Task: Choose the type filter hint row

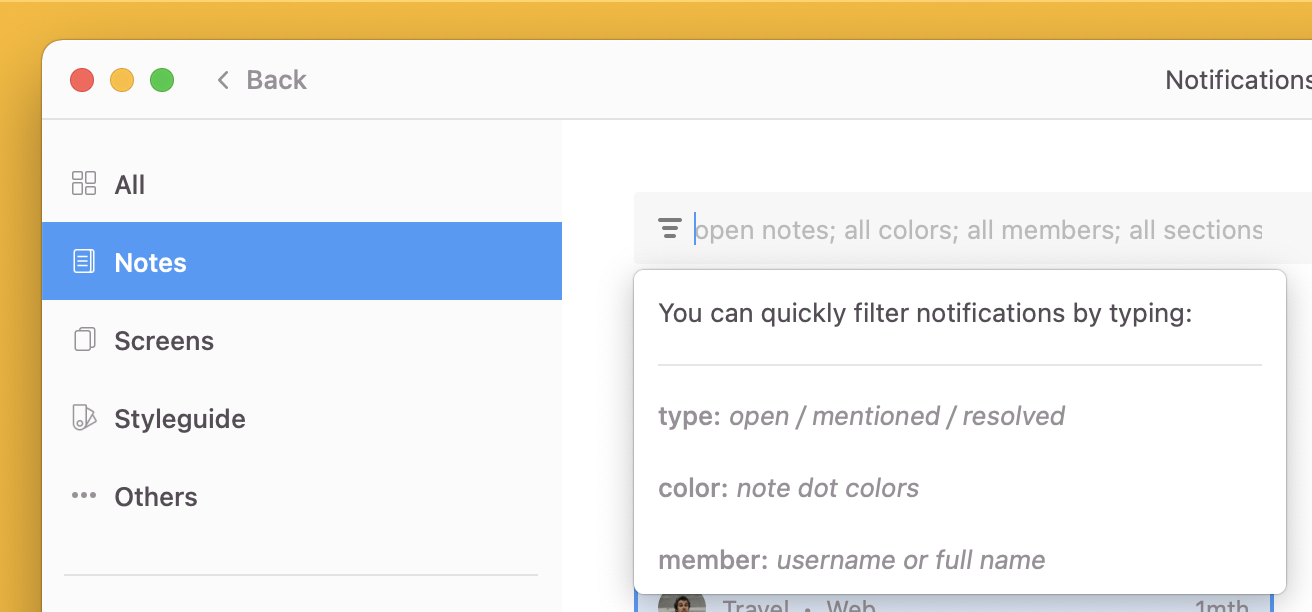Action: 861,416
